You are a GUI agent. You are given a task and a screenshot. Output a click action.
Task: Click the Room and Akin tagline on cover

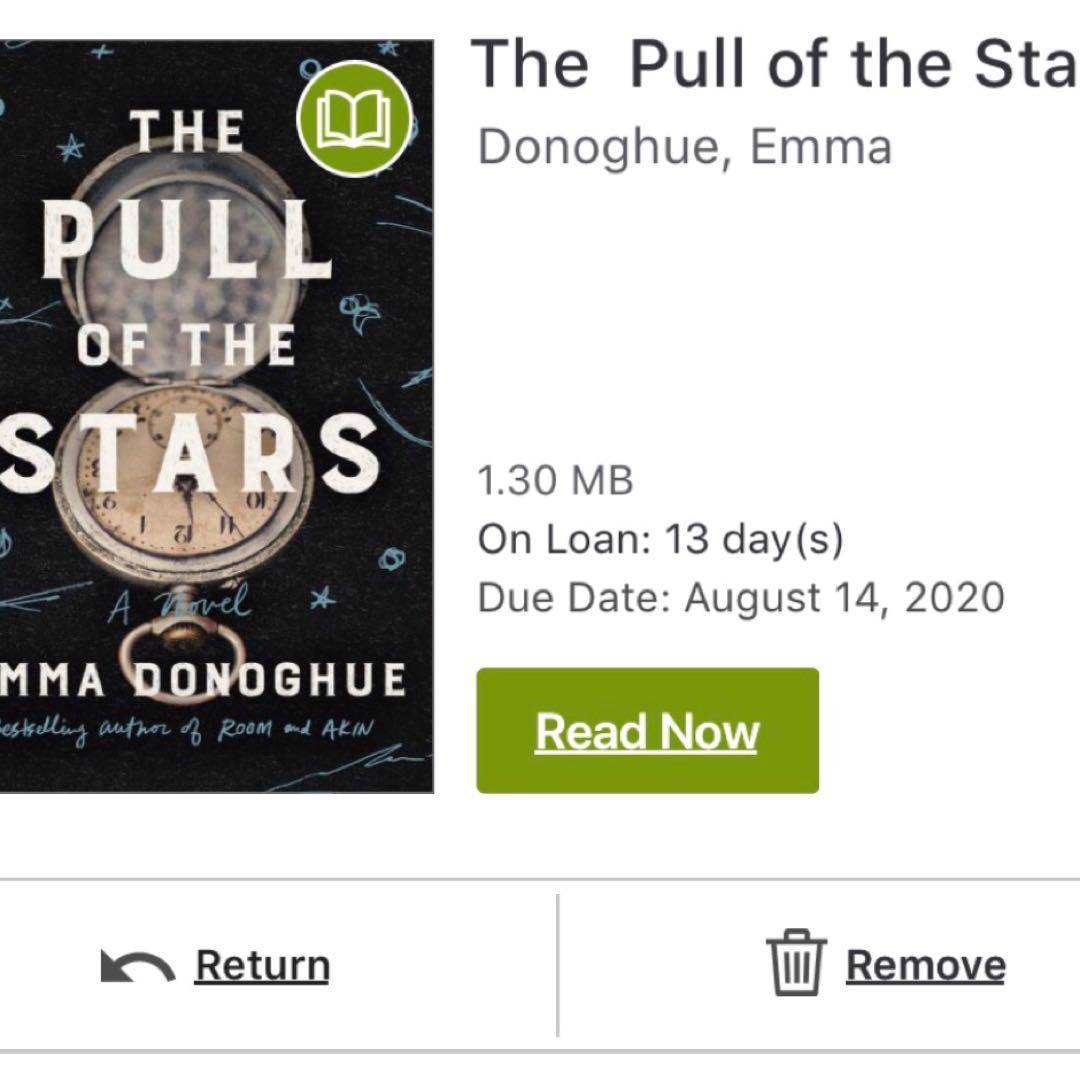click(185, 729)
